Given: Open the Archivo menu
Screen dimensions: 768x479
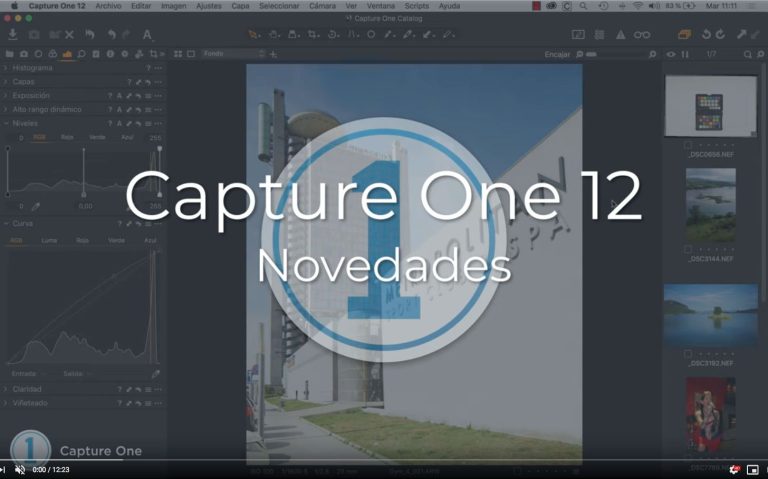Looking at the screenshot, I should tap(108, 6).
